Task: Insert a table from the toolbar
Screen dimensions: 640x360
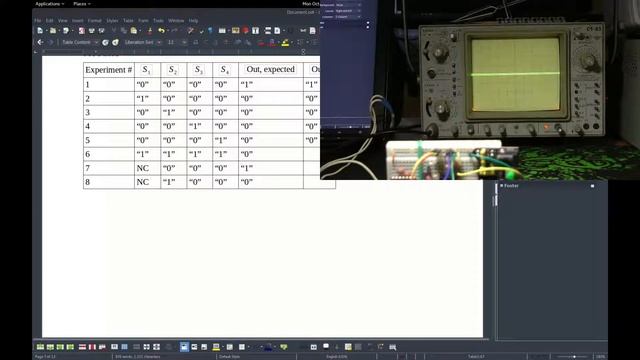Action: (x=222, y=31)
